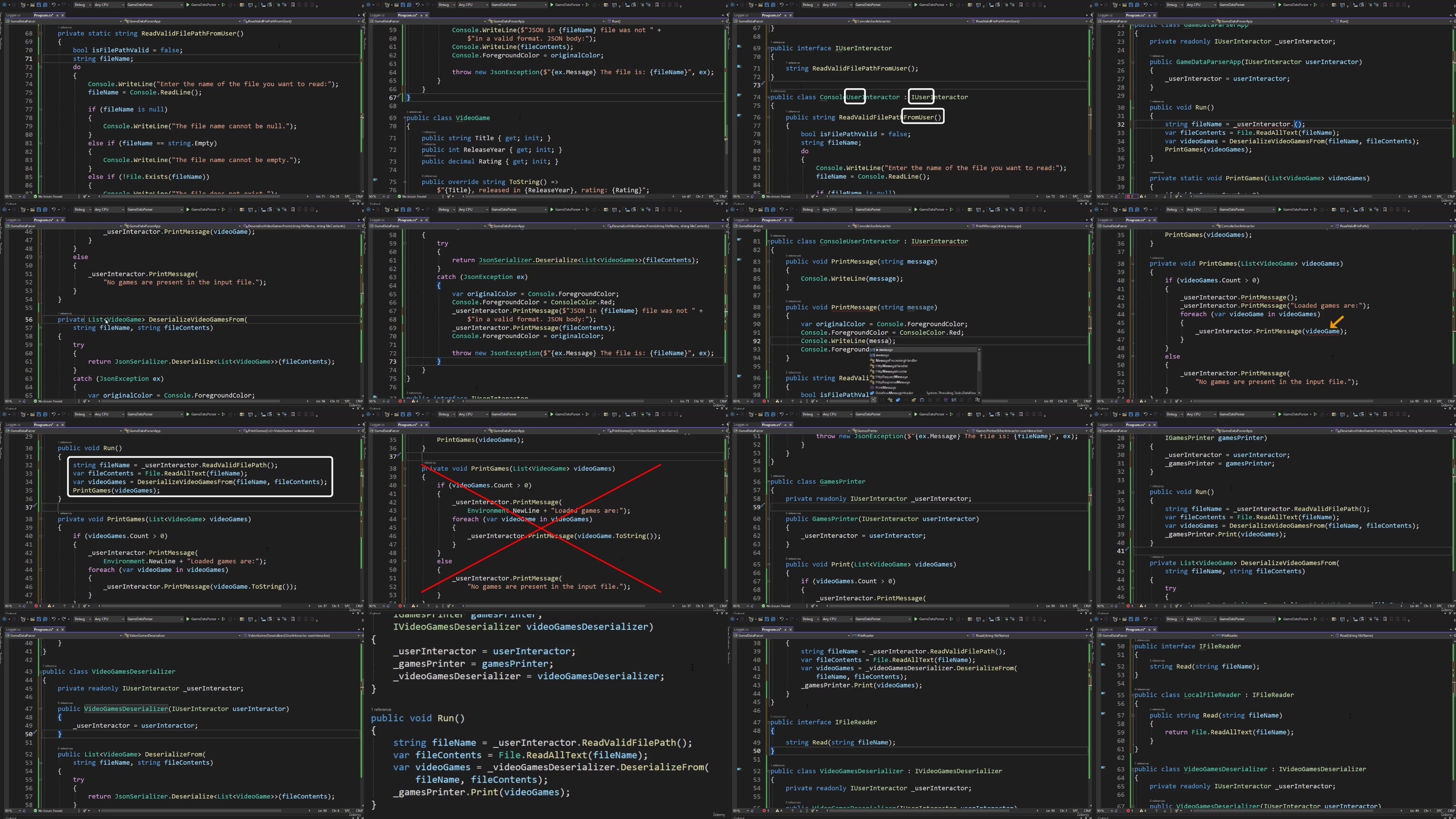Click next-issue down arrow in autocomplete popup frame
1456x819 pixels.
point(801,401)
